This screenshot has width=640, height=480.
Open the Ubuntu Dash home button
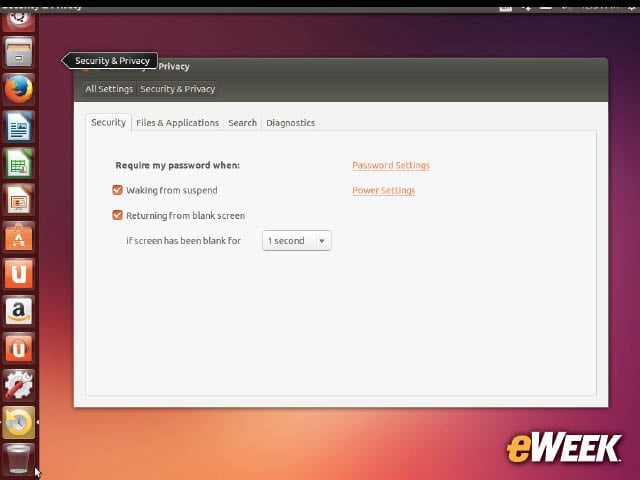click(18, 20)
